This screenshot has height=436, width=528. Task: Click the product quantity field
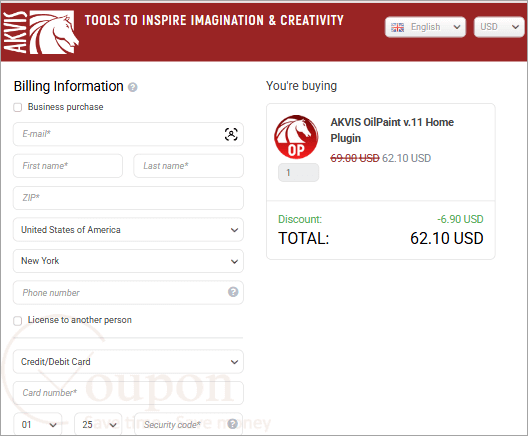click(x=298, y=172)
